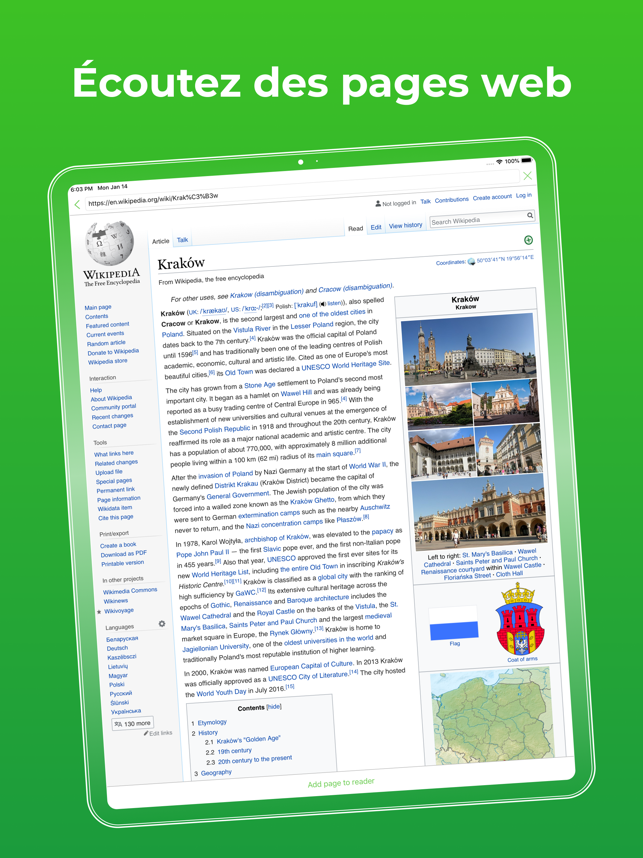Viewport: 643px width, 858px height.
Task: Click the 130 more languages button
Action: click(x=132, y=723)
